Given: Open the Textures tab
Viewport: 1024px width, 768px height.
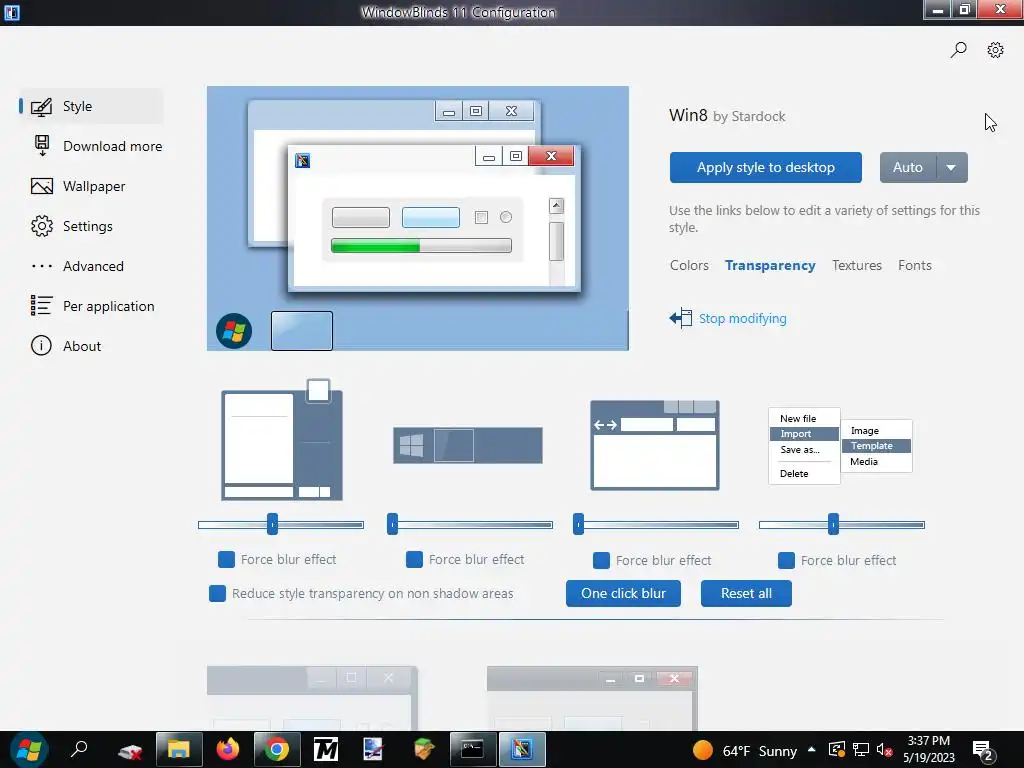Looking at the screenshot, I should pyautogui.click(x=856, y=265).
